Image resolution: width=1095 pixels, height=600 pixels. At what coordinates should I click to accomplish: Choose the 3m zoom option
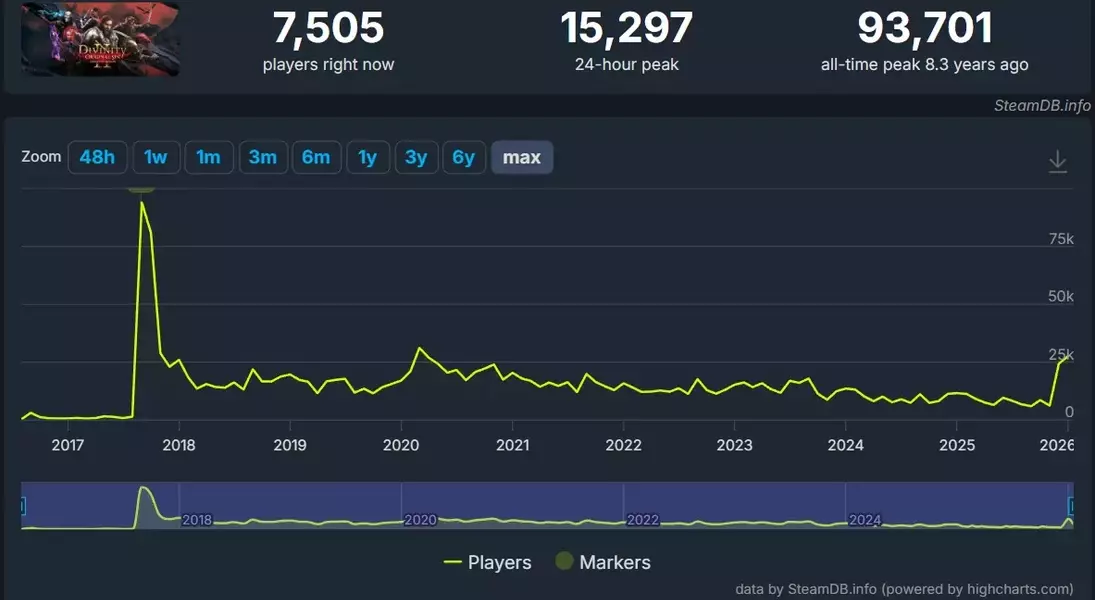(262, 157)
